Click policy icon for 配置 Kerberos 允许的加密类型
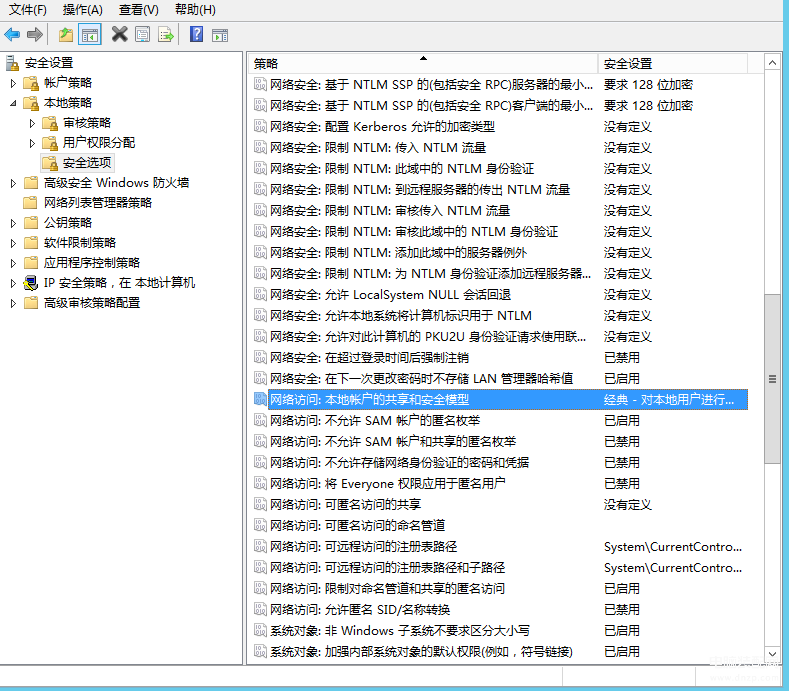Screen dimensions: 789x691 coord(260,126)
